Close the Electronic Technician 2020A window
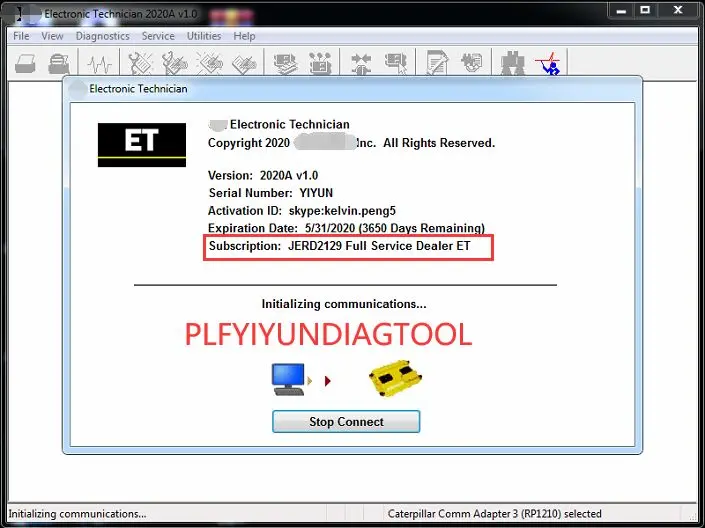This screenshot has width=705, height=528. coord(678,11)
